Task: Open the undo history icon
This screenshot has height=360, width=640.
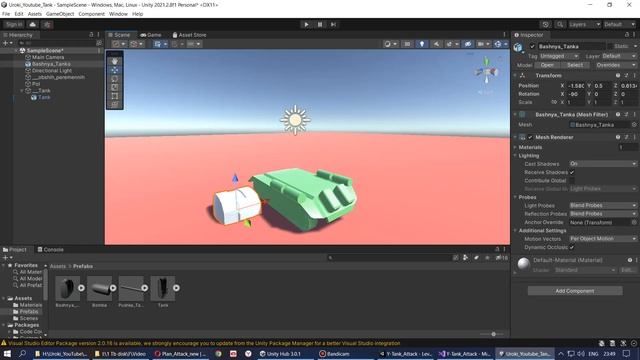Action: pos(546,24)
